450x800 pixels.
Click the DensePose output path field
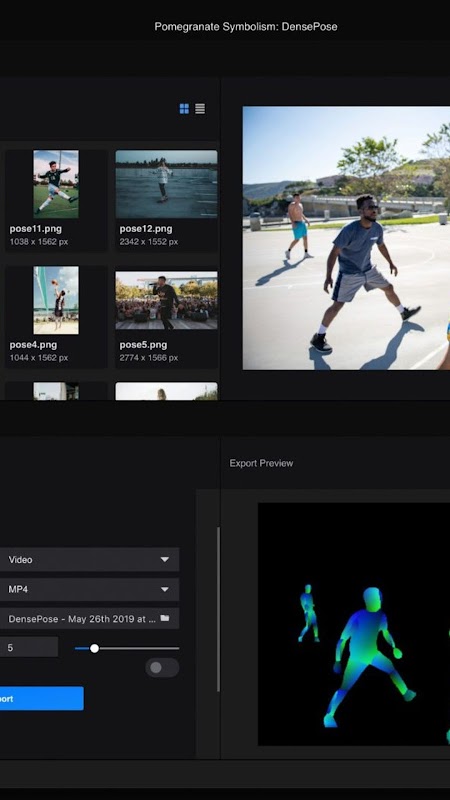click(89, 618)
